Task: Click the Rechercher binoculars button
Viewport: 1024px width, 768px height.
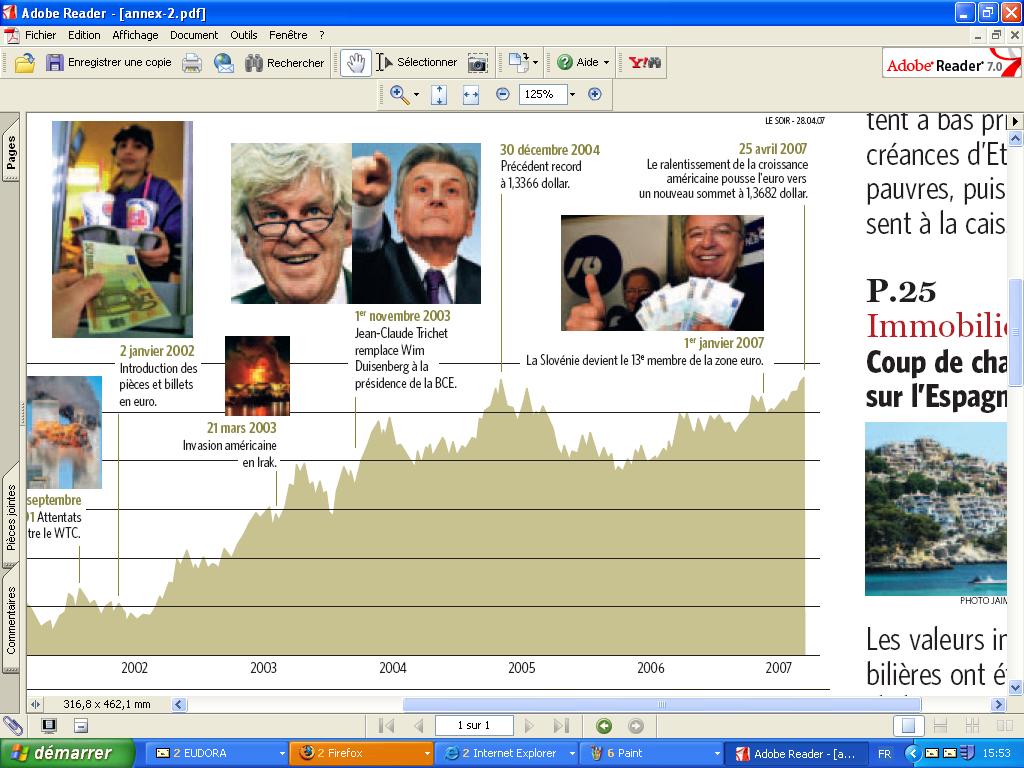Action: pyautogui.click(x=285, y=63)
